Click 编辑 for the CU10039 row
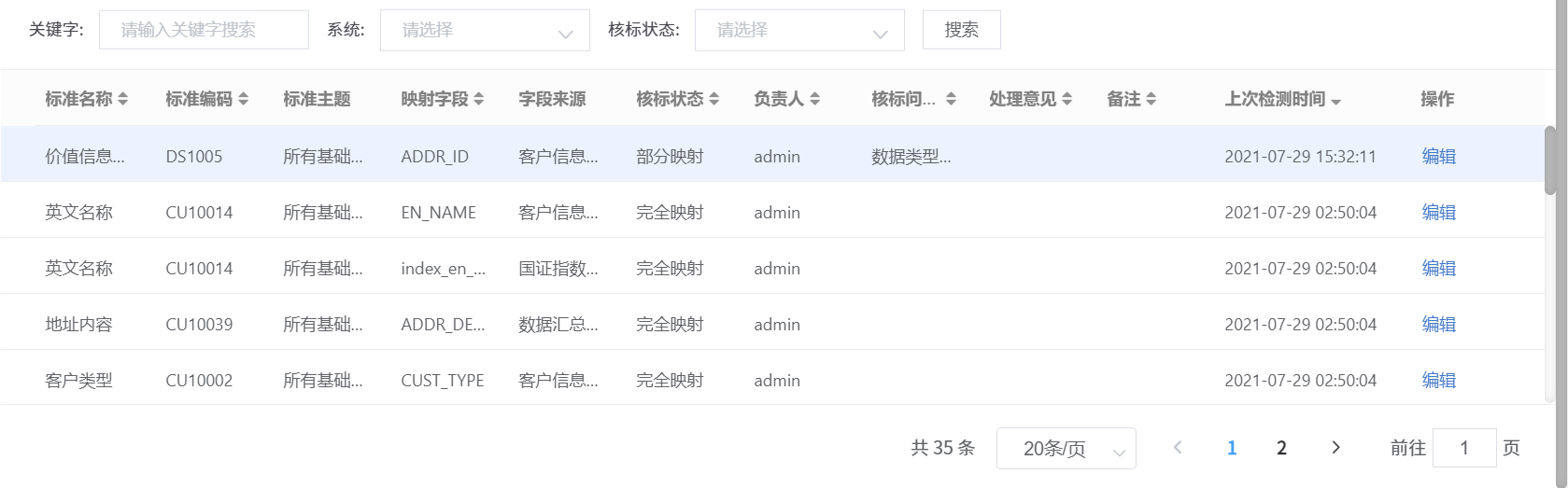This screenshot has height=488, width=1568. 1439,325
